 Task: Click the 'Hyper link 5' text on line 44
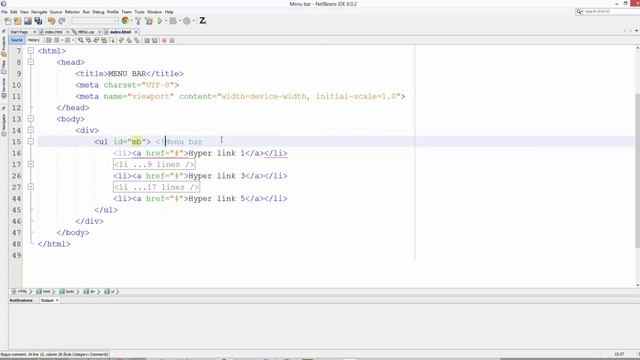click(x=217, y=198)
